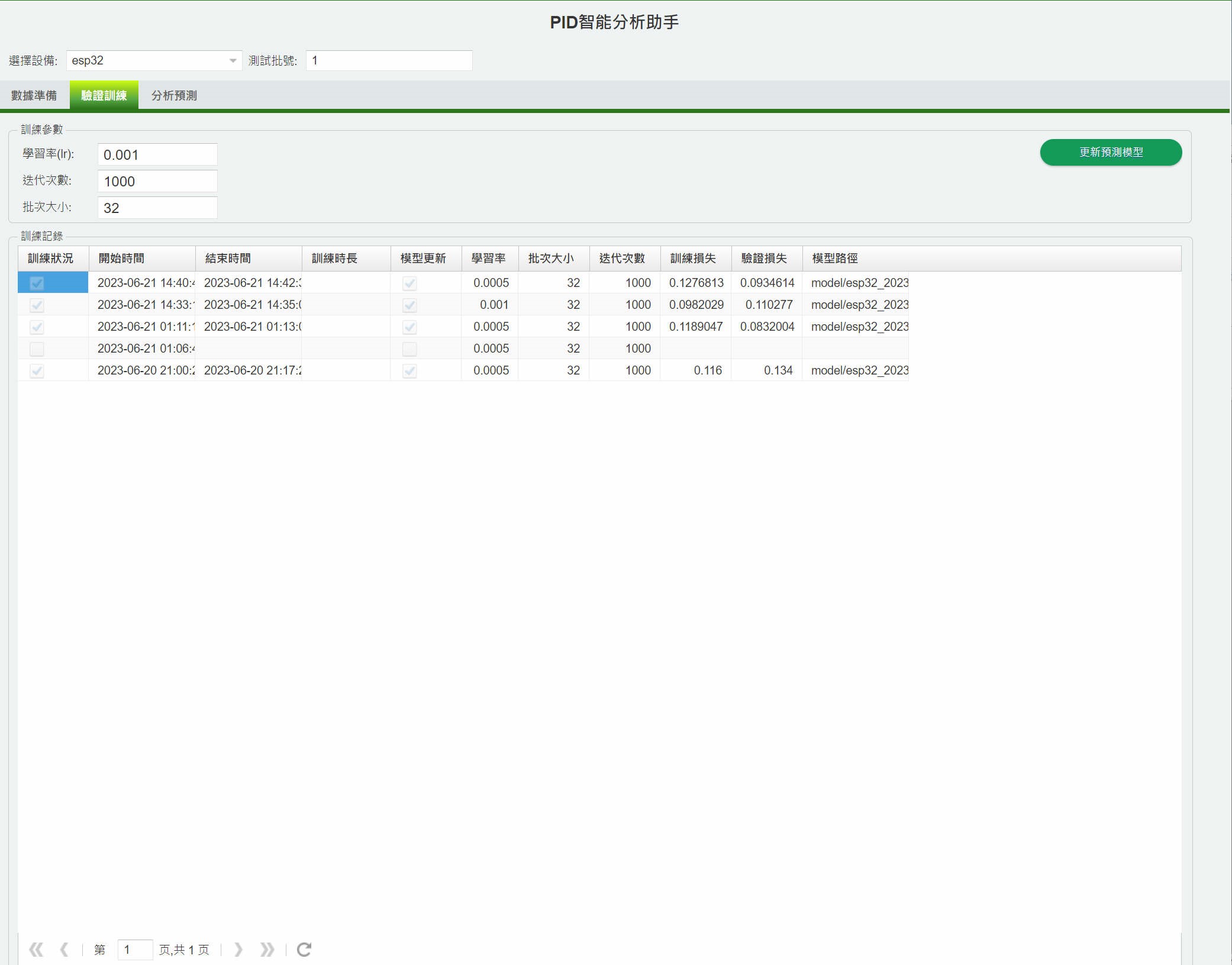Click the next page arrow
The height and width of the screenshot is (965, 1232).
(x=238, y=950)
